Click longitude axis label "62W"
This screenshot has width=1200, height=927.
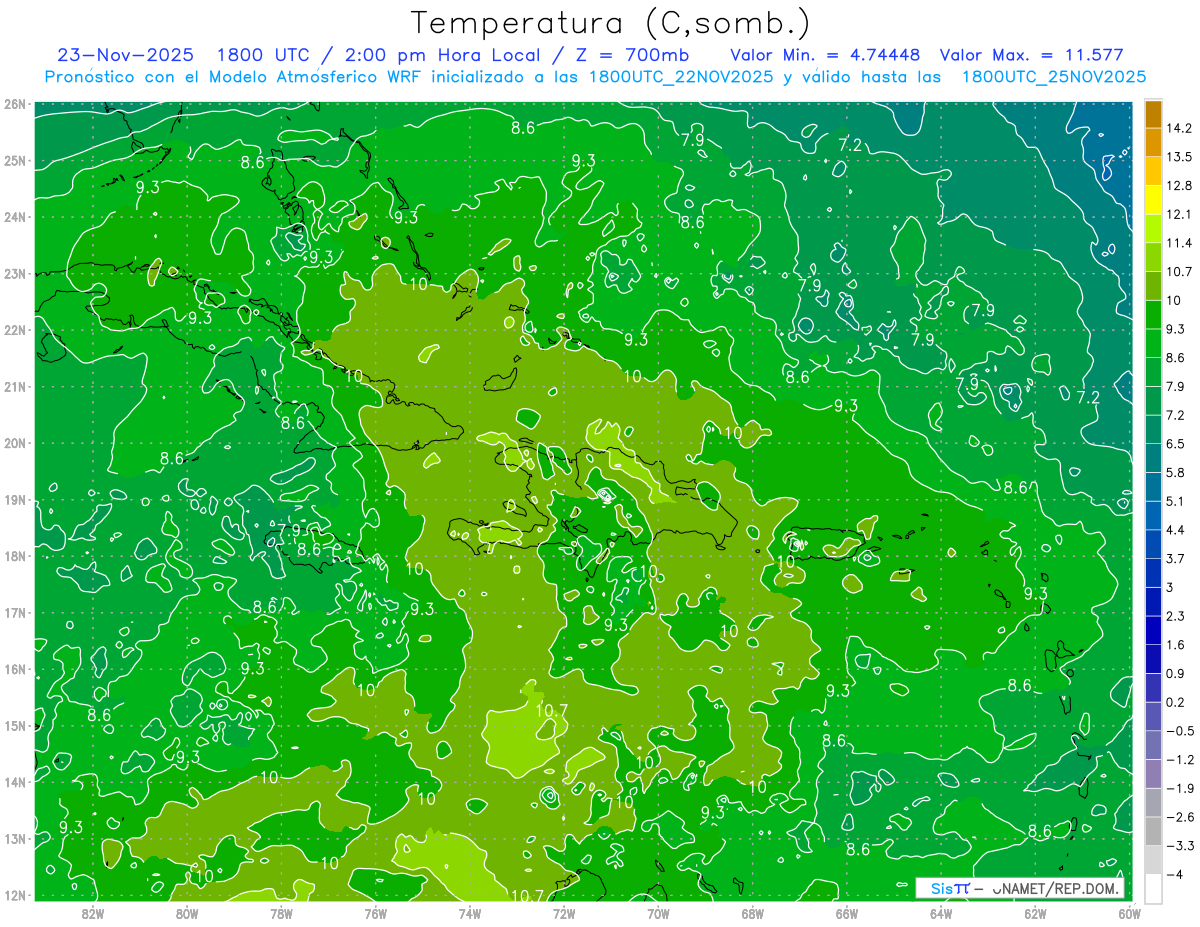(1035, 913)
